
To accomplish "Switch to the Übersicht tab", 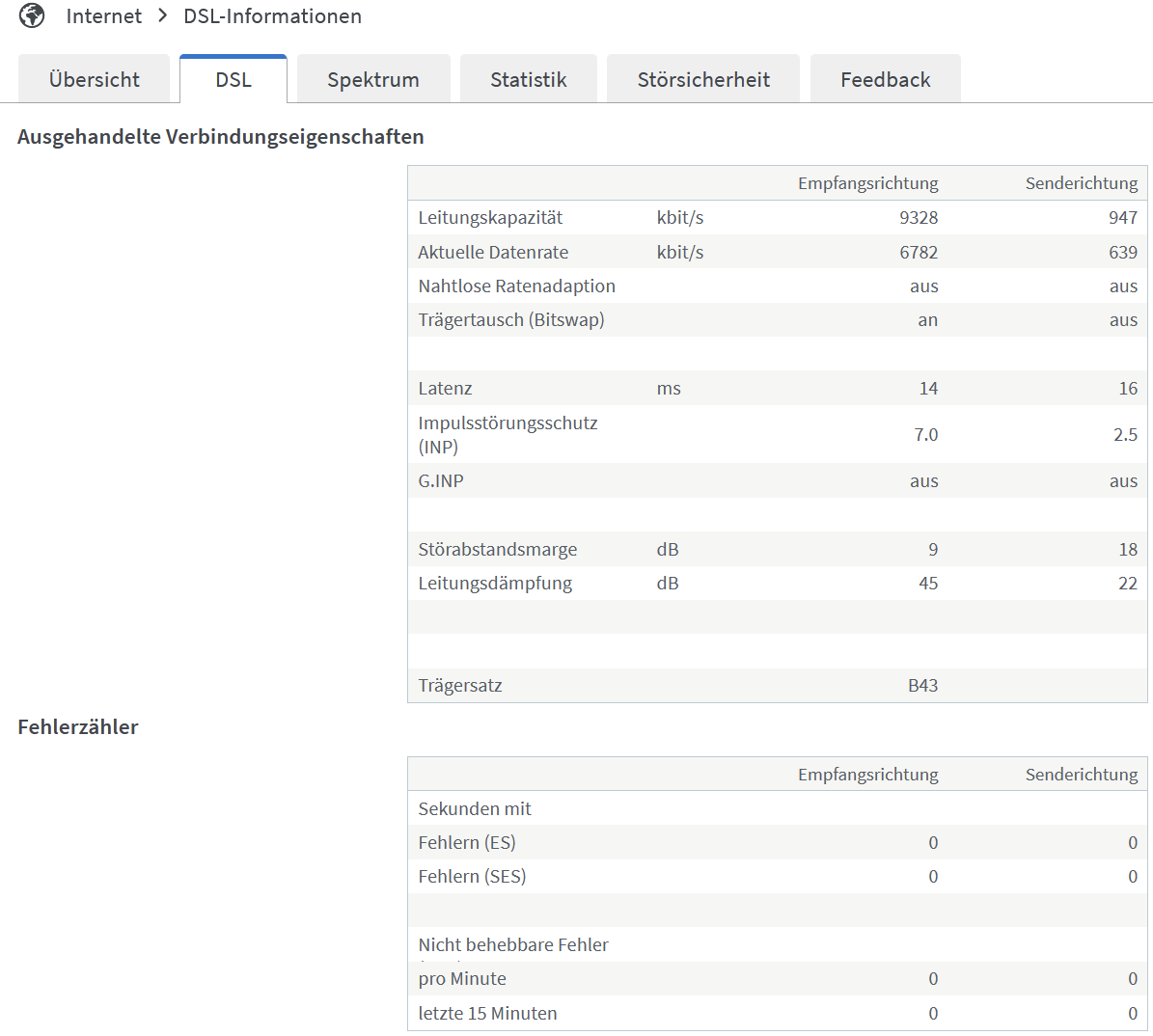I will 95,79.
